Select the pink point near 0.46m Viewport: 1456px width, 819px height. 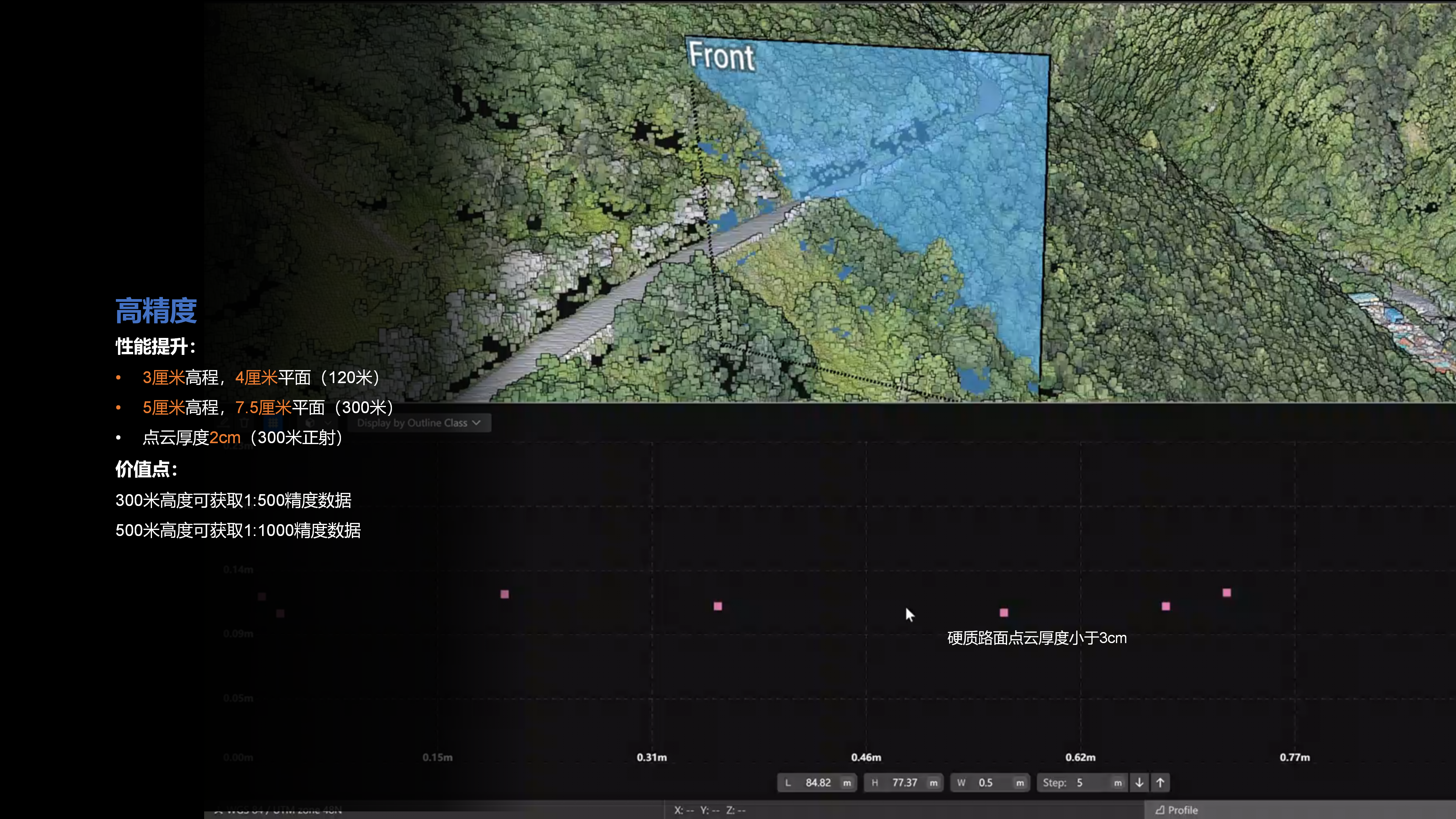pos(1004,613)
